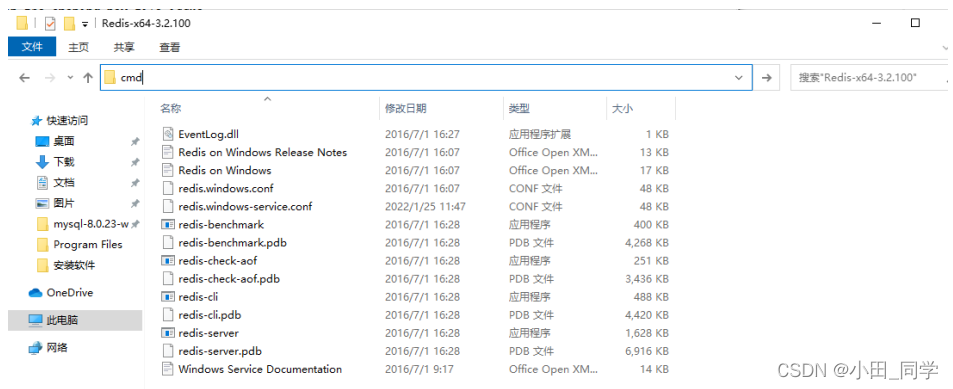The height and width of the screenshot is (389, 953).
Task: Open the quick access toolbar customize dropdown
Action: tap(85, 24)
